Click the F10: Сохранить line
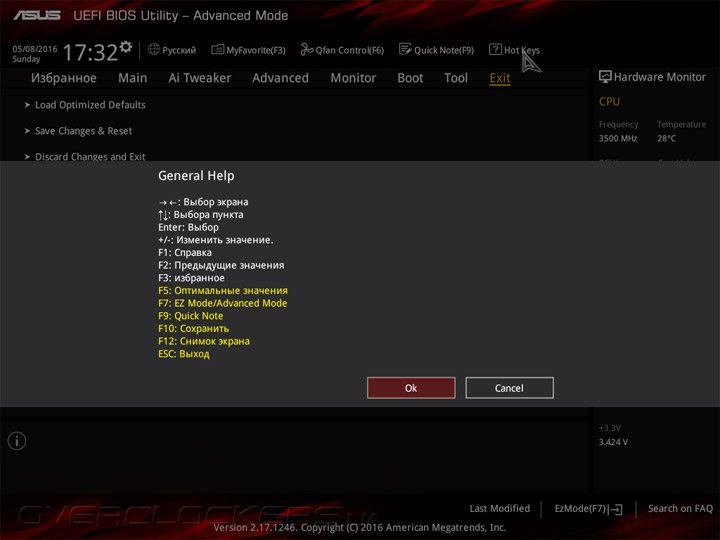Viewport: 720px width, 540px height. click(193, 328)
